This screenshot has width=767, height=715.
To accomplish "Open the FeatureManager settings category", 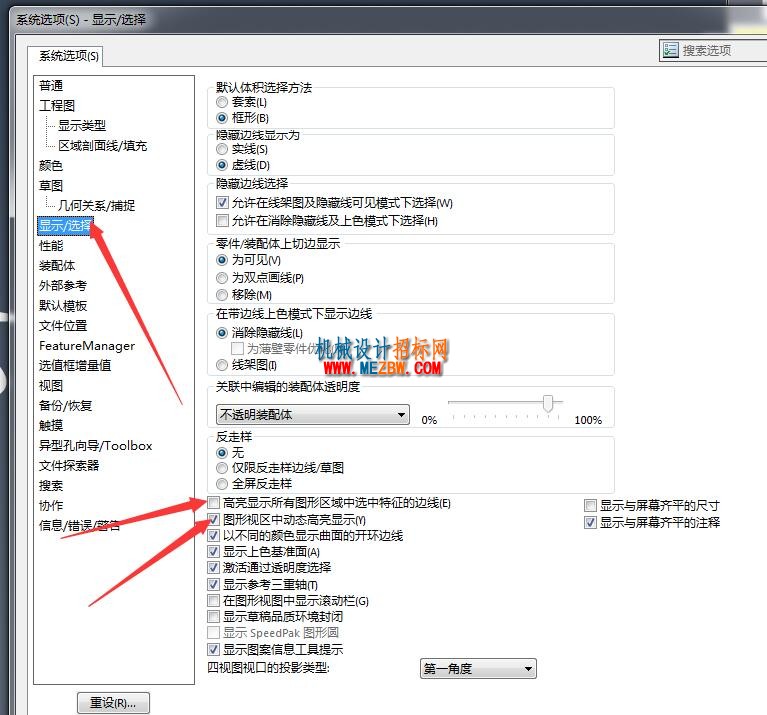I will click(87, 346).
